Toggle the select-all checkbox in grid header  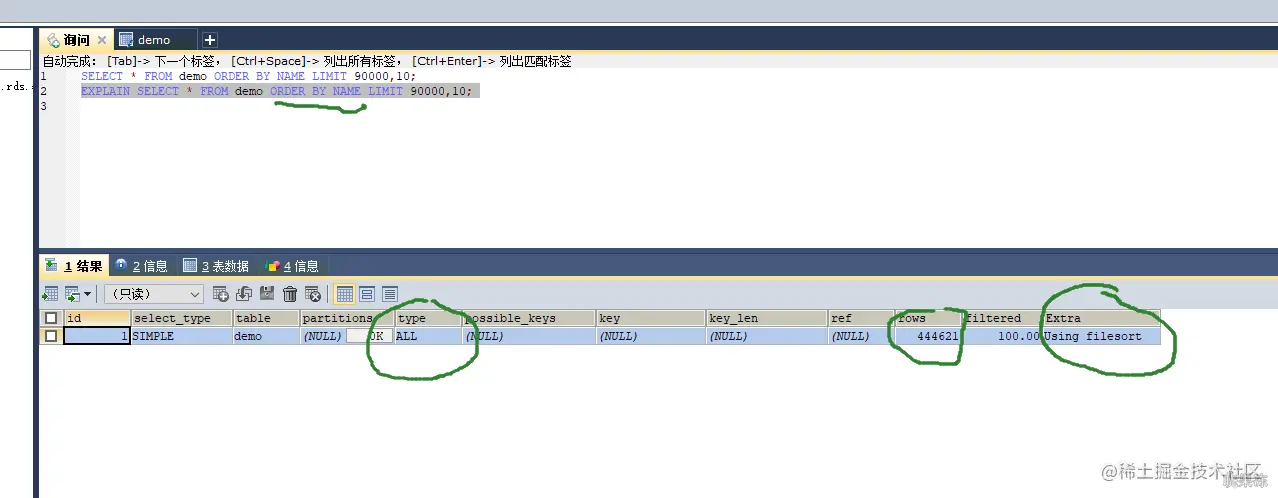pos(51,318)
